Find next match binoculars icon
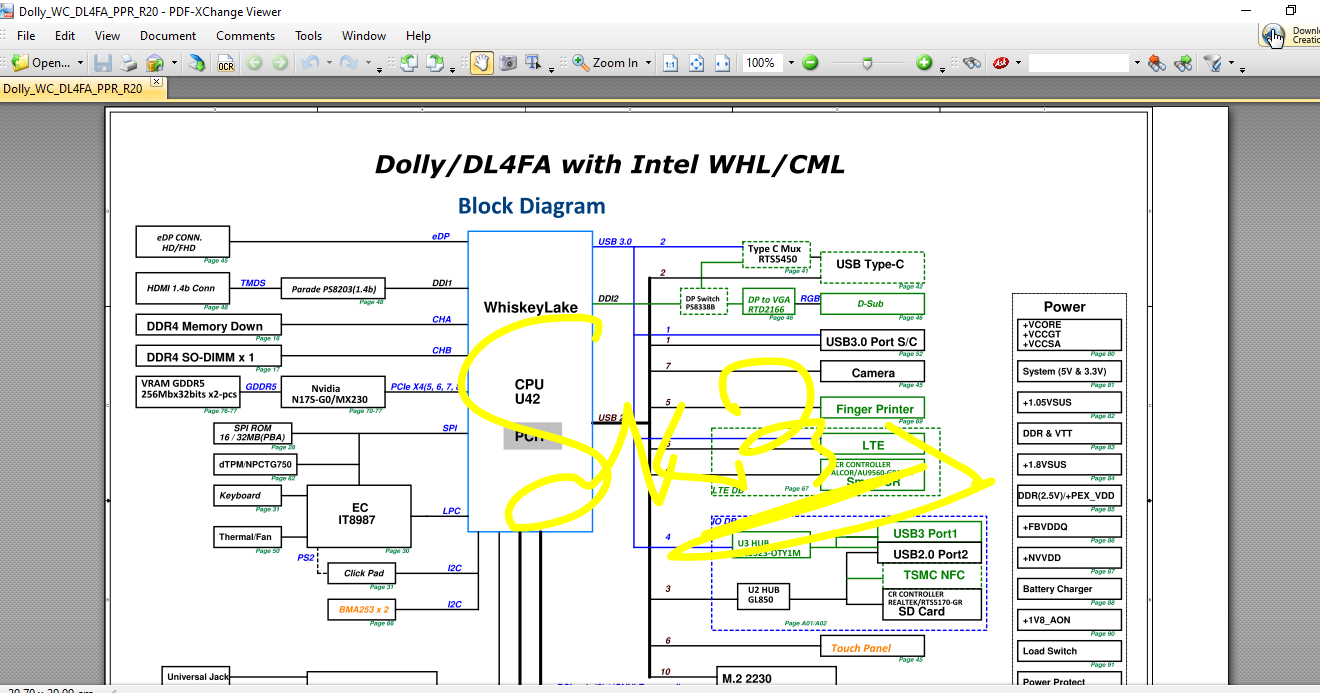The height and width of the screenshot is (693, 1320). [1183, 62]
